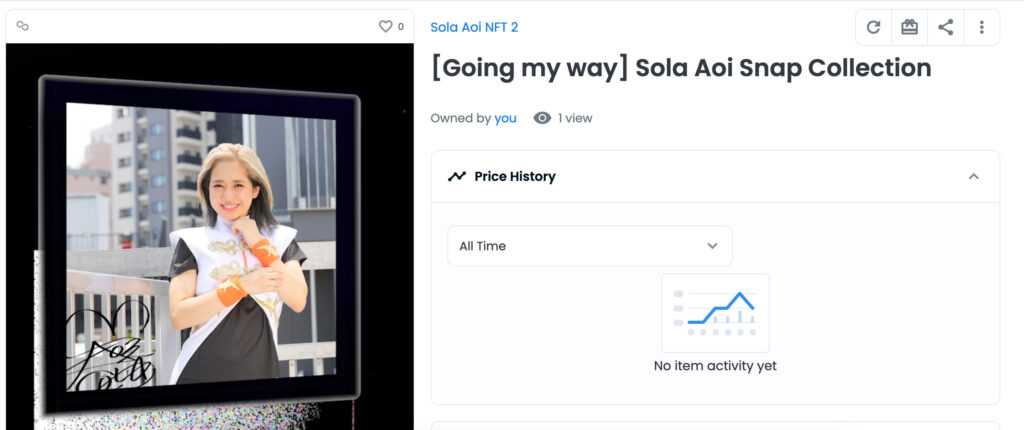Open the All Time range dropdown
1024x430 pixels.
click(x=589, y=246)
